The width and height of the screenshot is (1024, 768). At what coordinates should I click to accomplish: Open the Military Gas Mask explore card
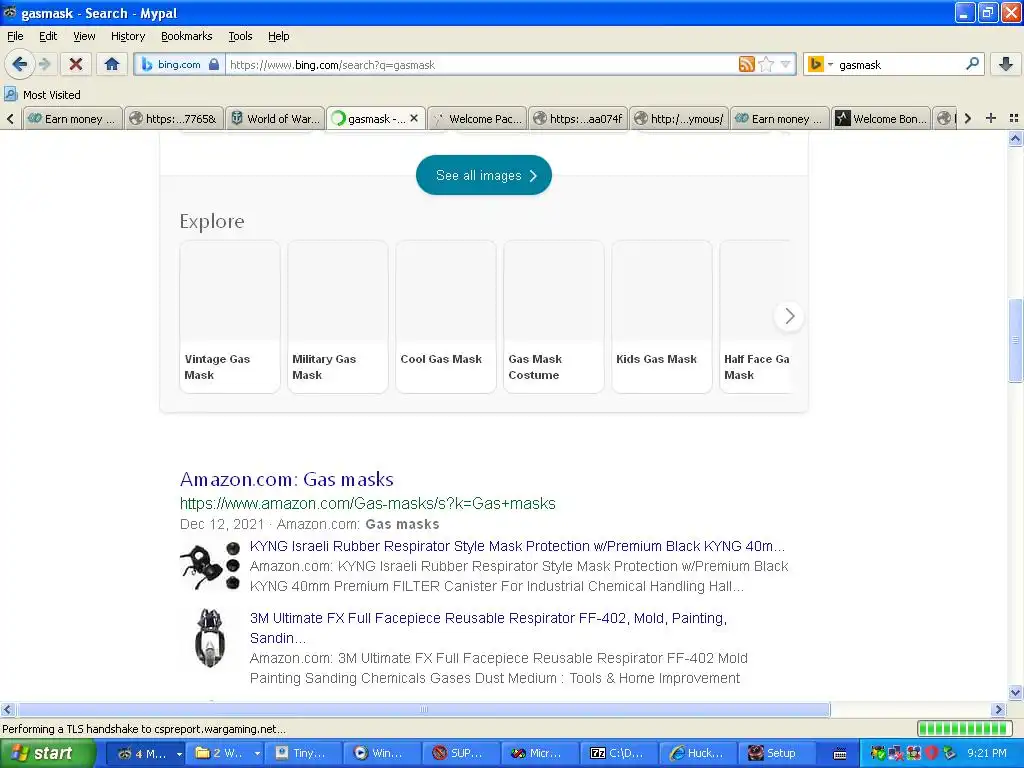[x=338, y=317]
